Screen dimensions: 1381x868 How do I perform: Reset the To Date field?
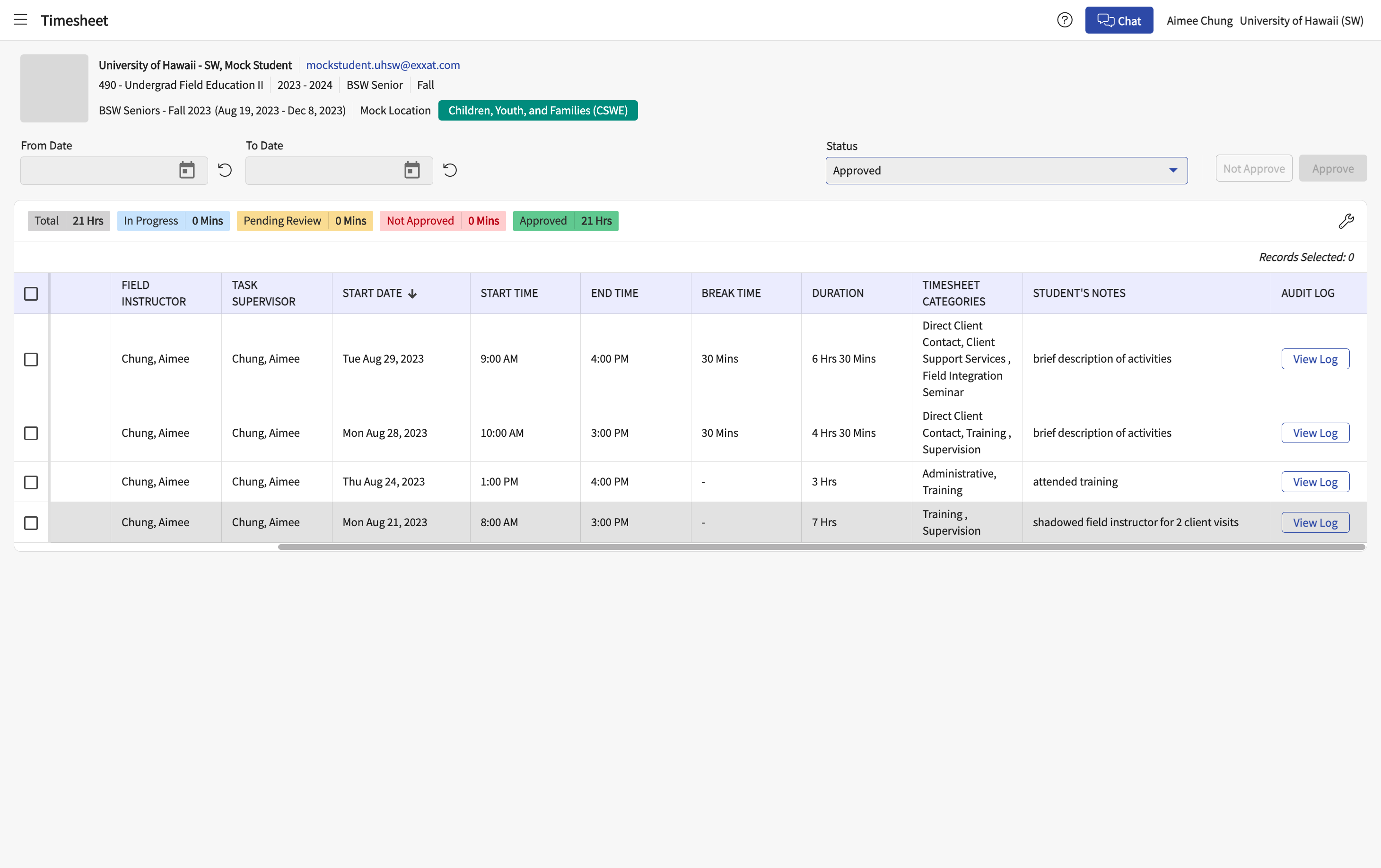[x=450, y=170]
